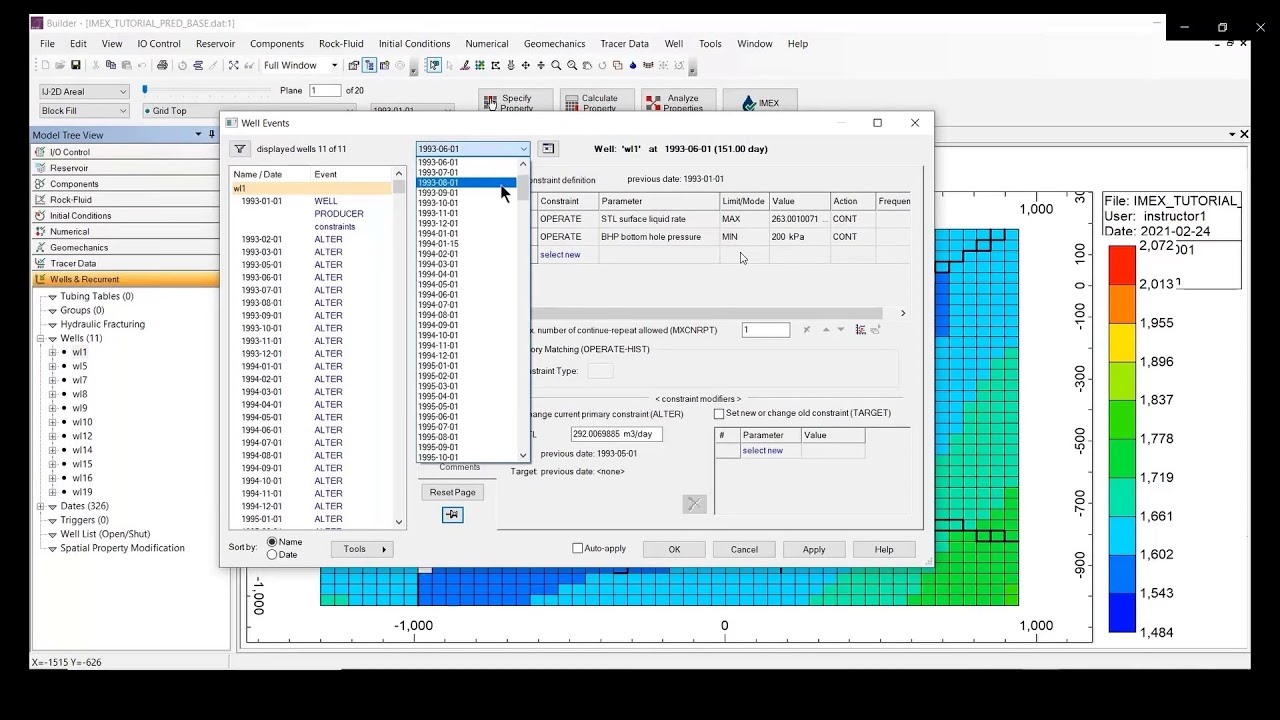
Task: Click the green grid edit icon
Action: 480,66
